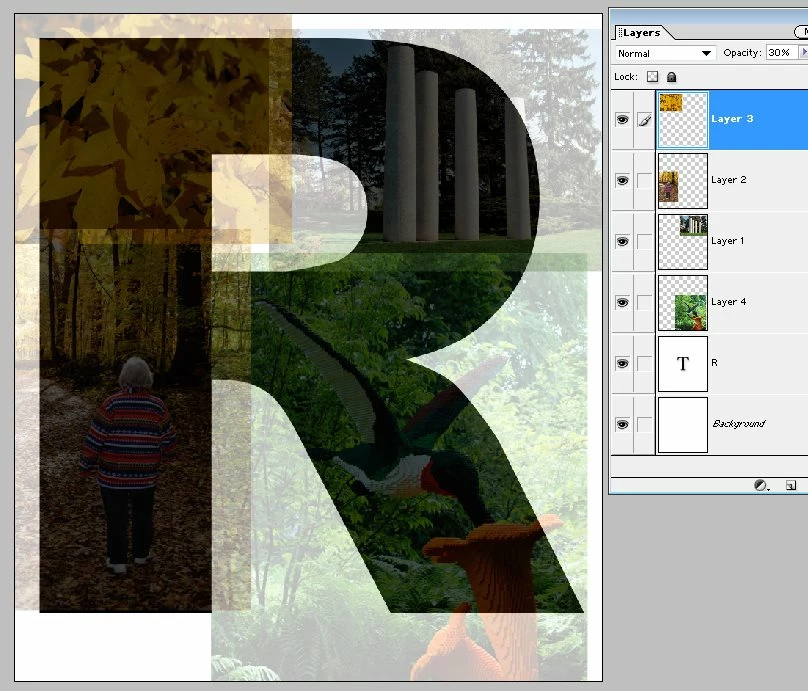Click the paintbrush icon beside Layer 3

pos(645,120)
